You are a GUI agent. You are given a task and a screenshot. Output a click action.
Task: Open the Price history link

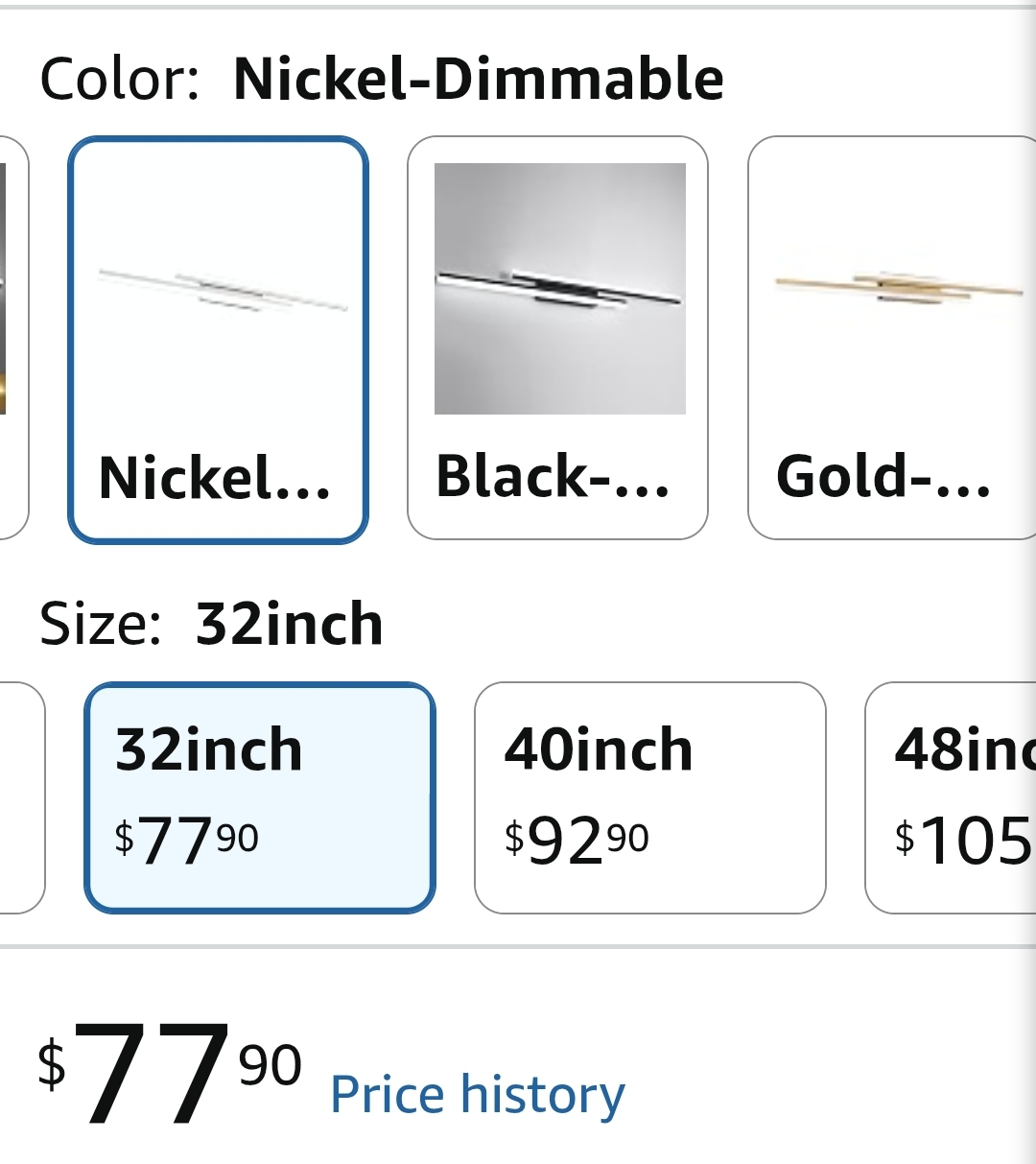pos(478,1095)
